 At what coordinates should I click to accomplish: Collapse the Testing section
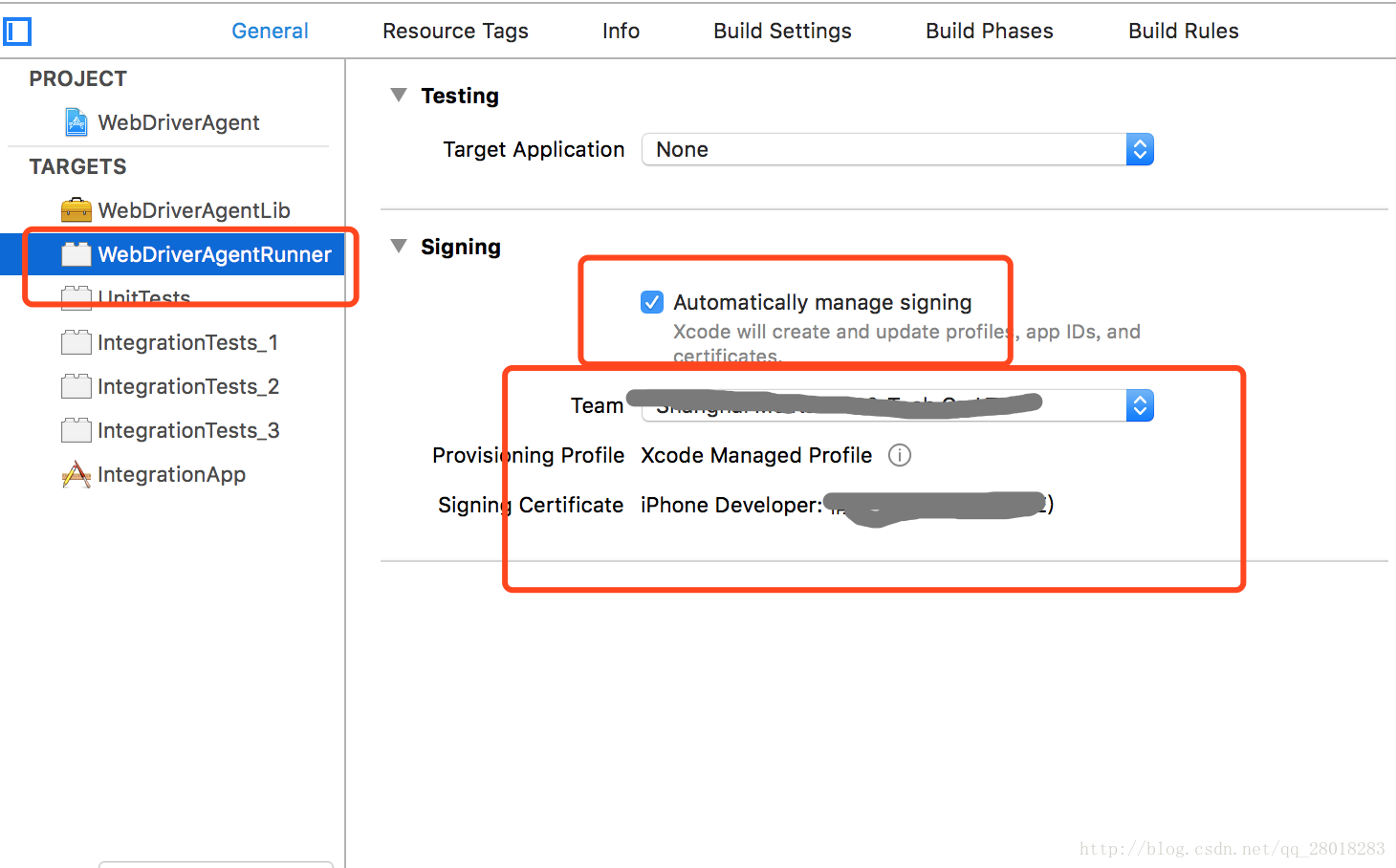click(x=399, y=95)
